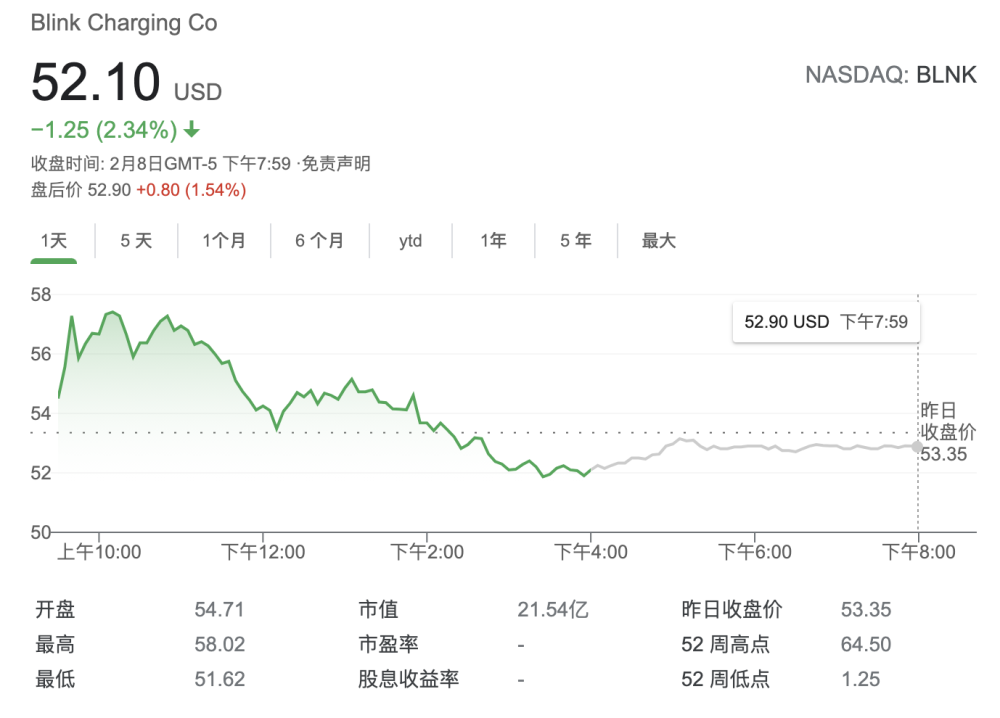Image resolution: width=1000 pixels, height=718 pixels.
Task: Open the 6 个月 chart range
Action: [319, 241]
